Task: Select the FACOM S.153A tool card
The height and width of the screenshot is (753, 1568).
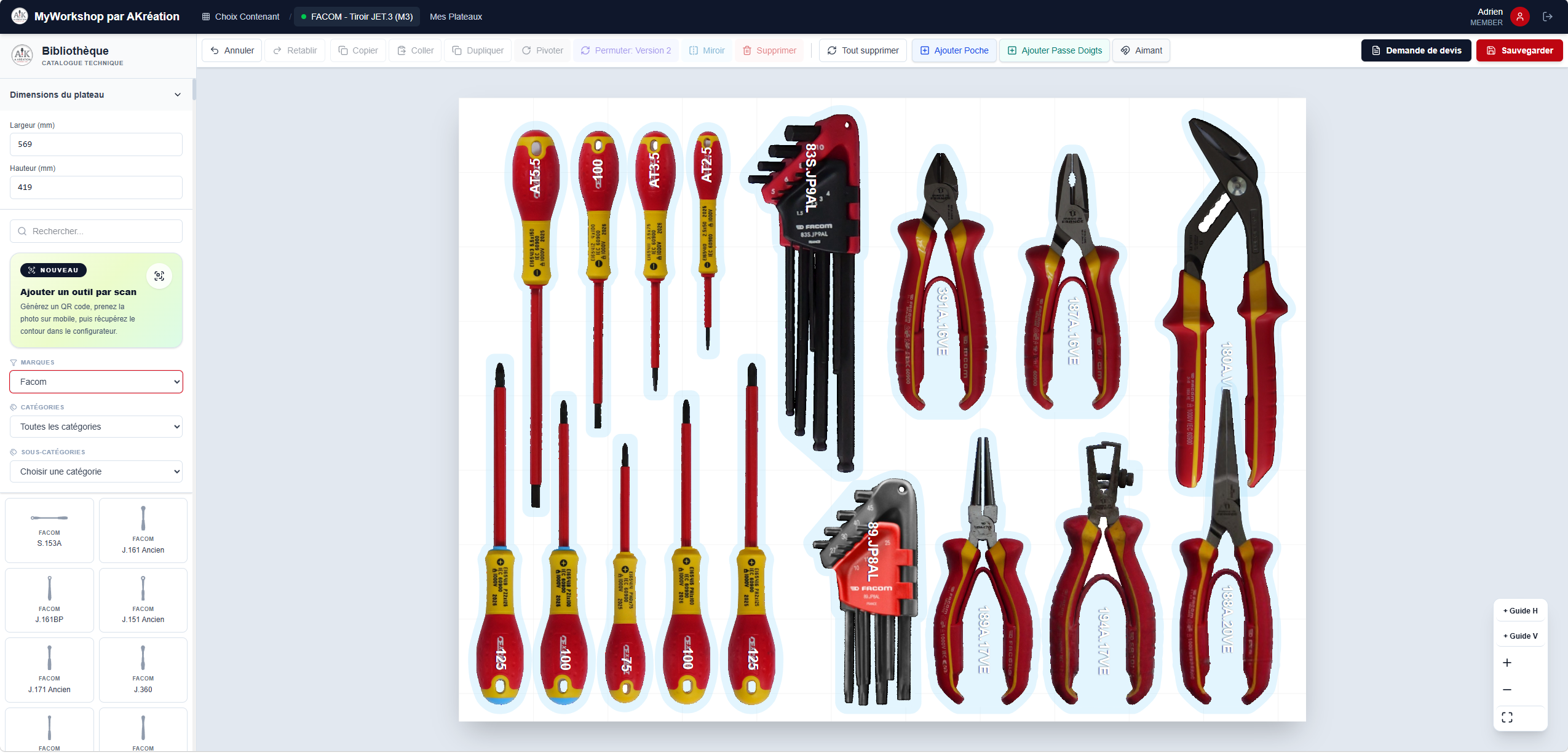Action: [x=49, y=530]
